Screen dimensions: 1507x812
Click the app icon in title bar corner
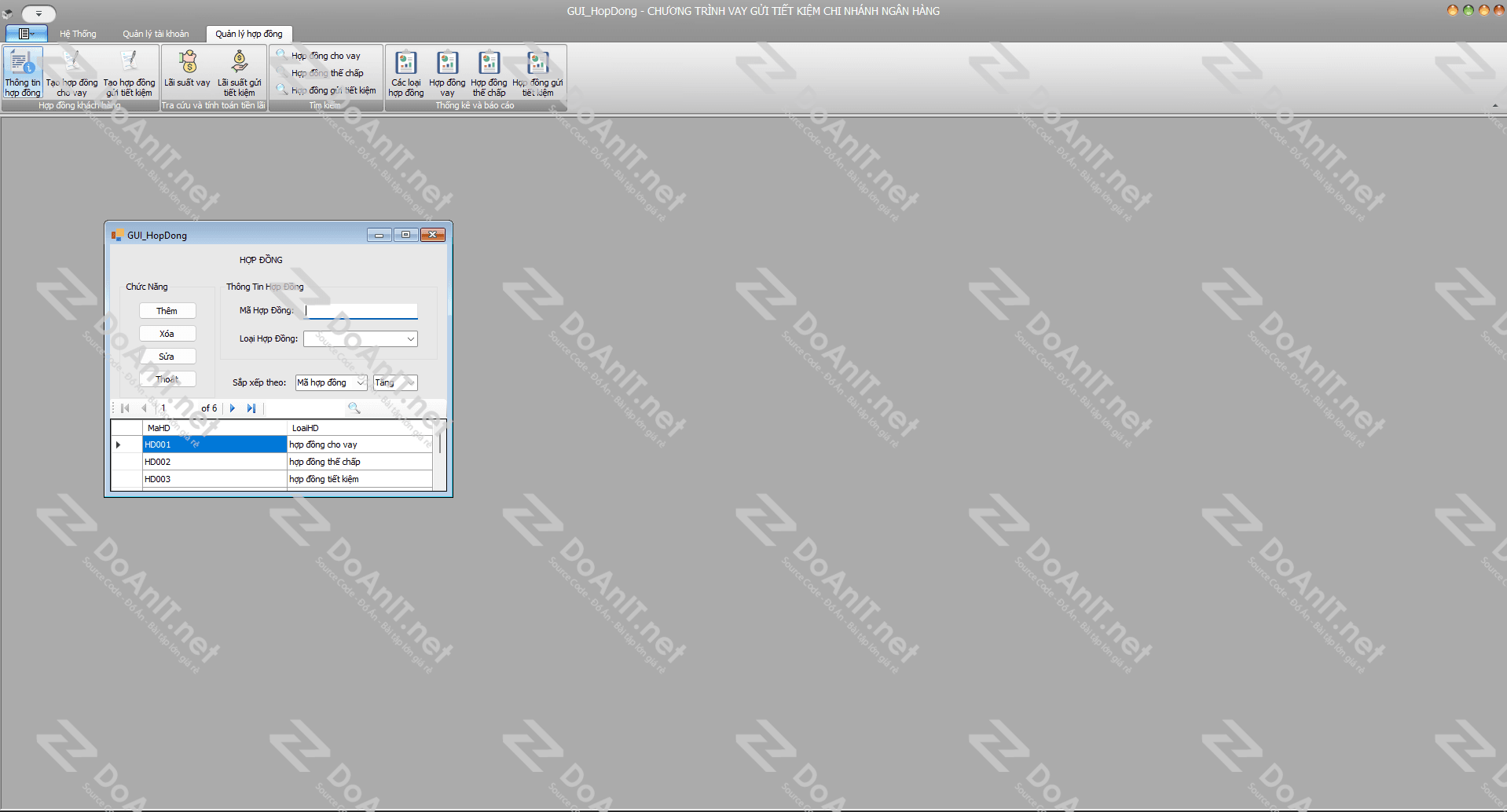(8, 13)
